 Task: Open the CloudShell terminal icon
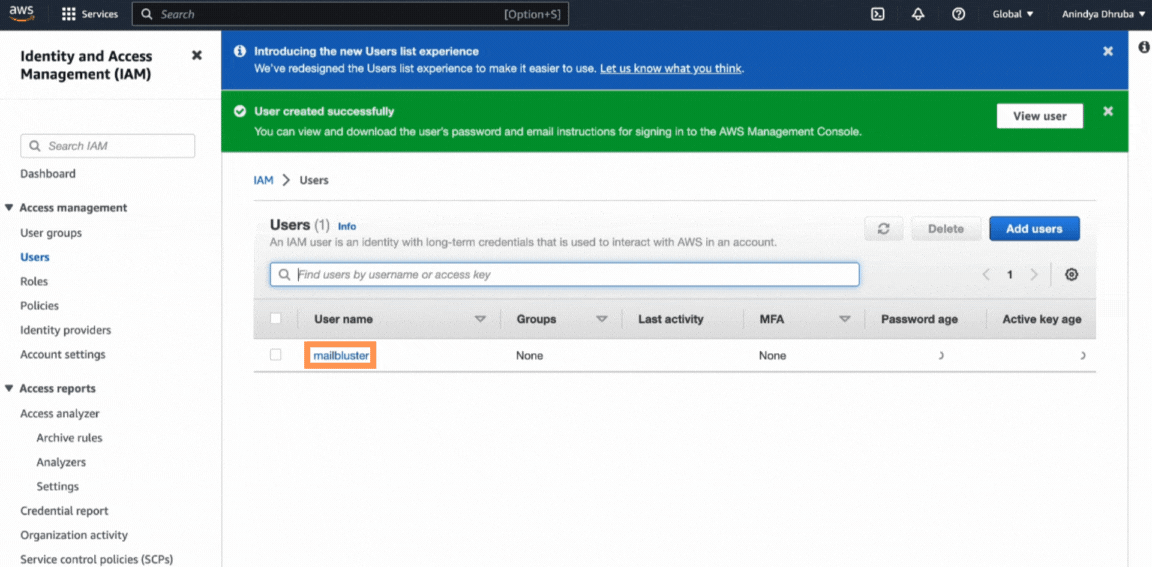877,14
